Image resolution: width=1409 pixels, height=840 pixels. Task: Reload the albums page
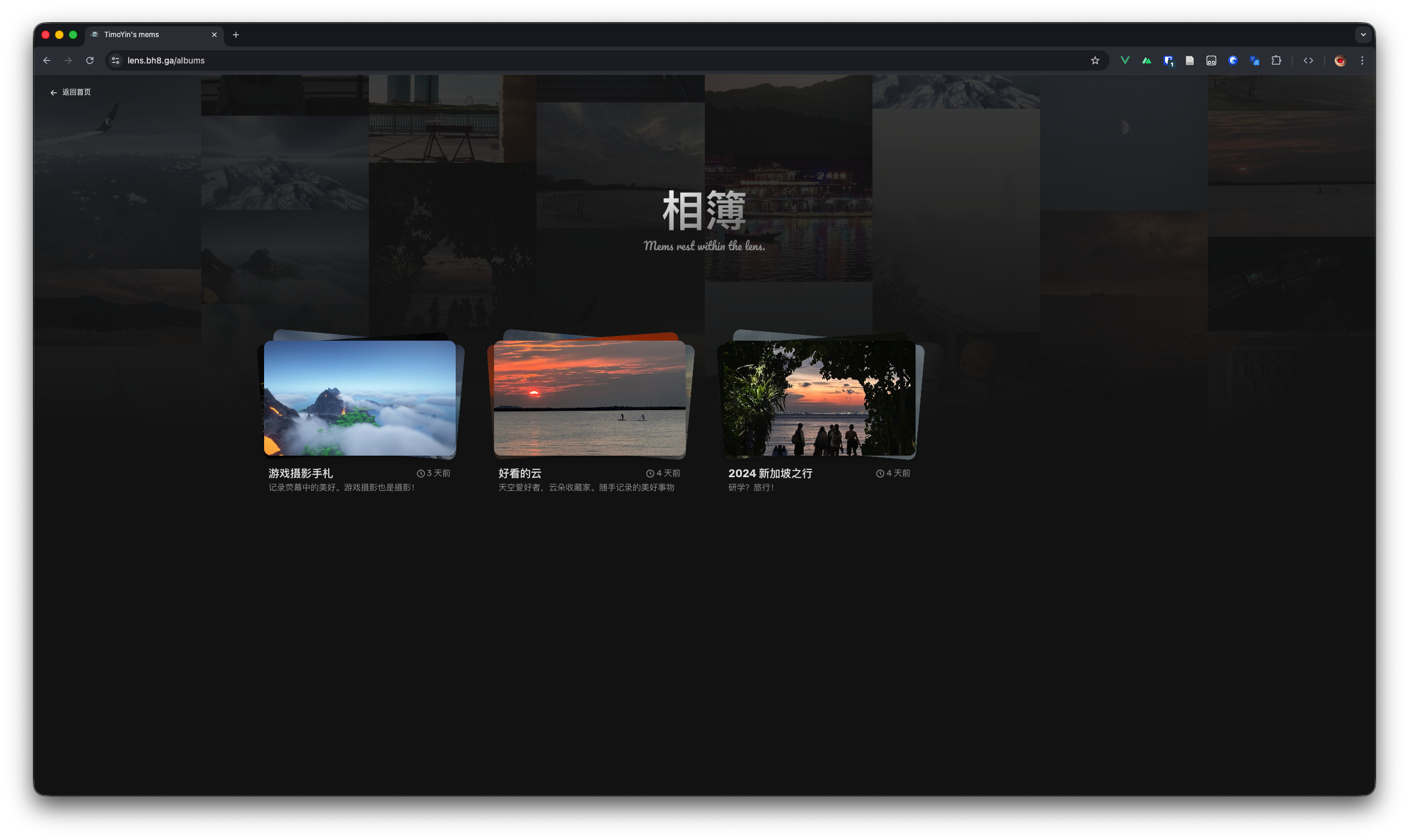[x=90, y=60]
